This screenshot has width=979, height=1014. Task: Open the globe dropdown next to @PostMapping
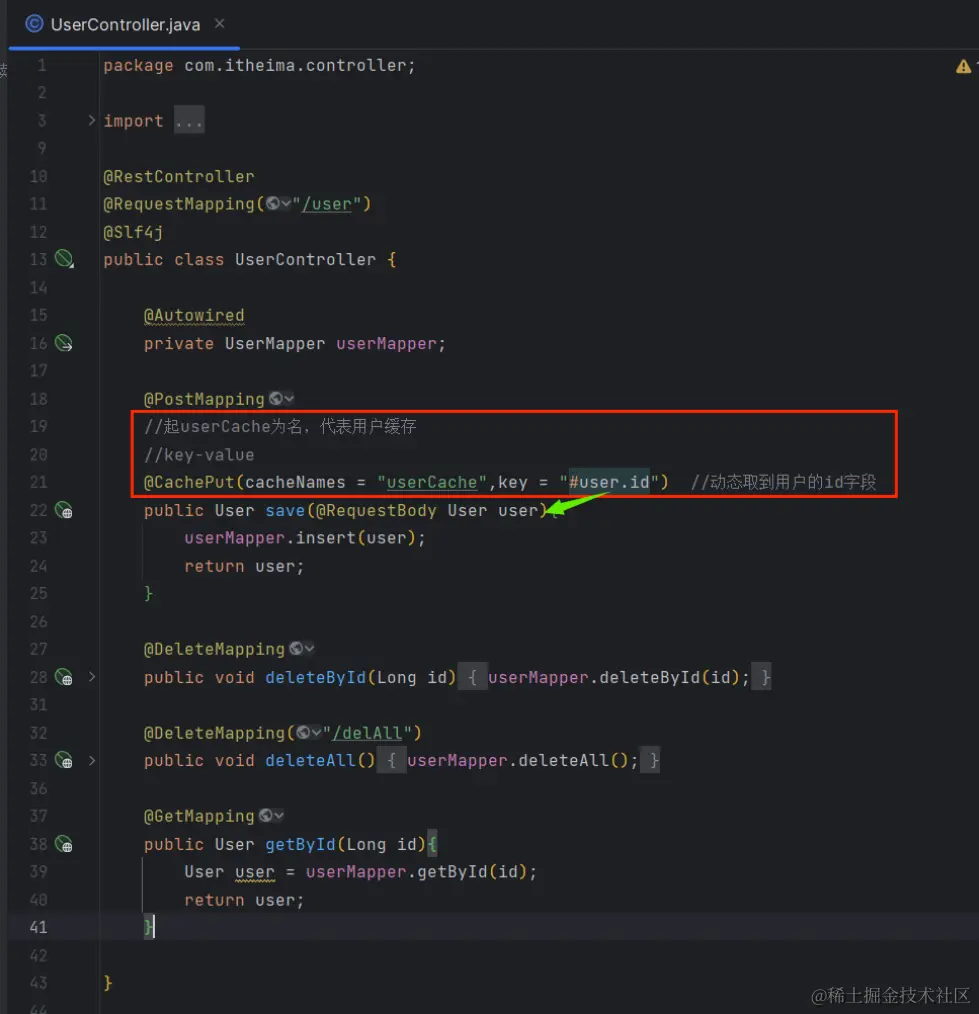pyautogui.click(x=281, y=398)
